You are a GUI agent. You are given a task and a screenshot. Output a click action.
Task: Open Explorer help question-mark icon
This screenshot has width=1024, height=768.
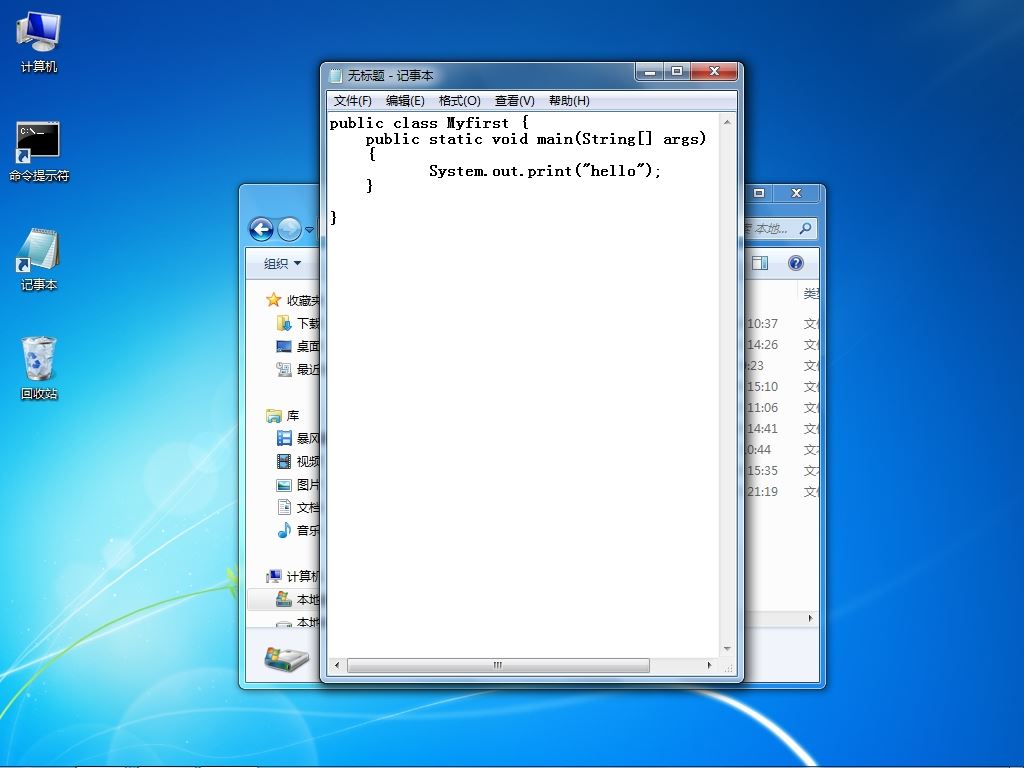pos(795,263)
